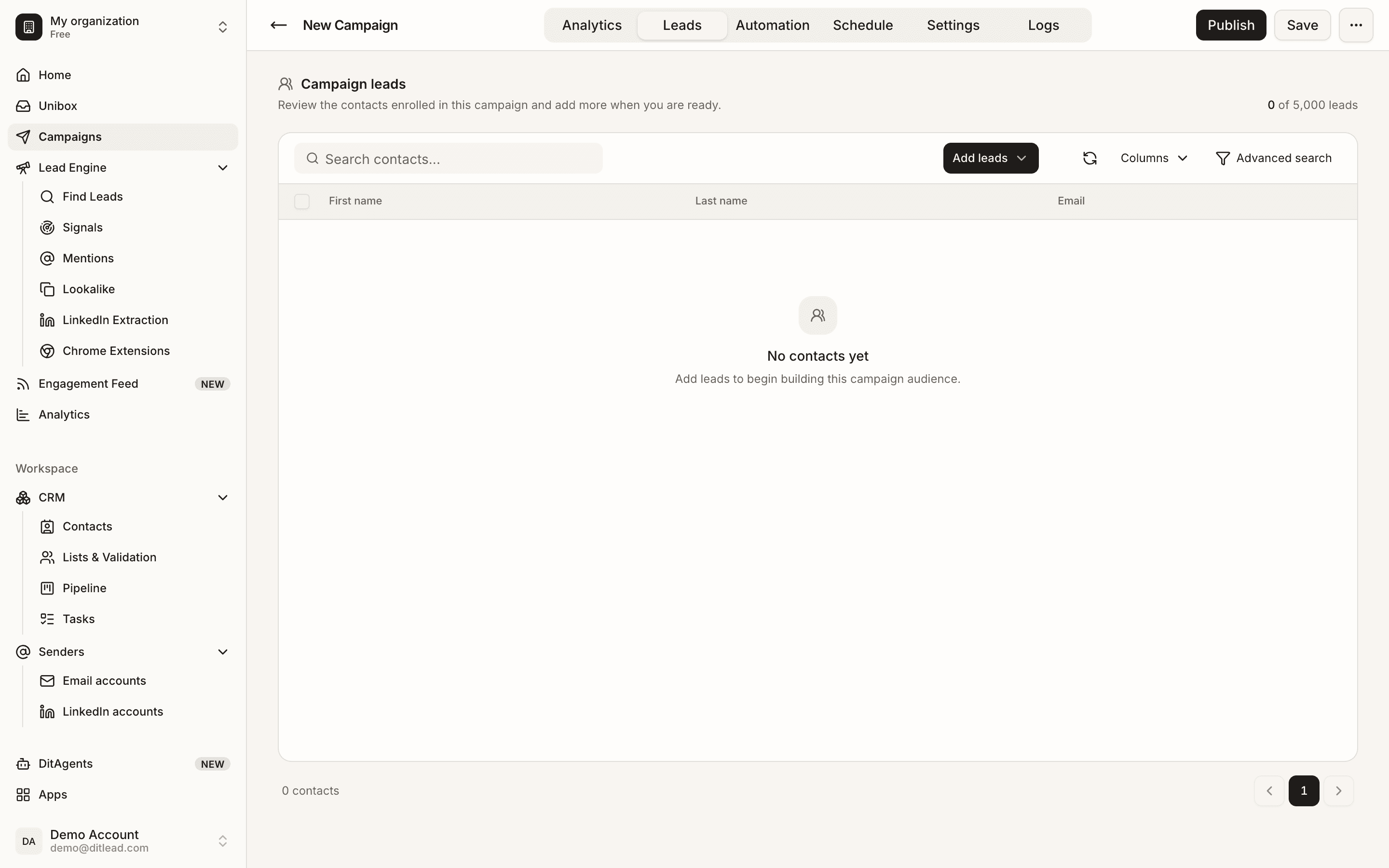The height and width of the screenshot is (868, 1389).
Task: Open Pipeline view
Action: tap(134, 588)
